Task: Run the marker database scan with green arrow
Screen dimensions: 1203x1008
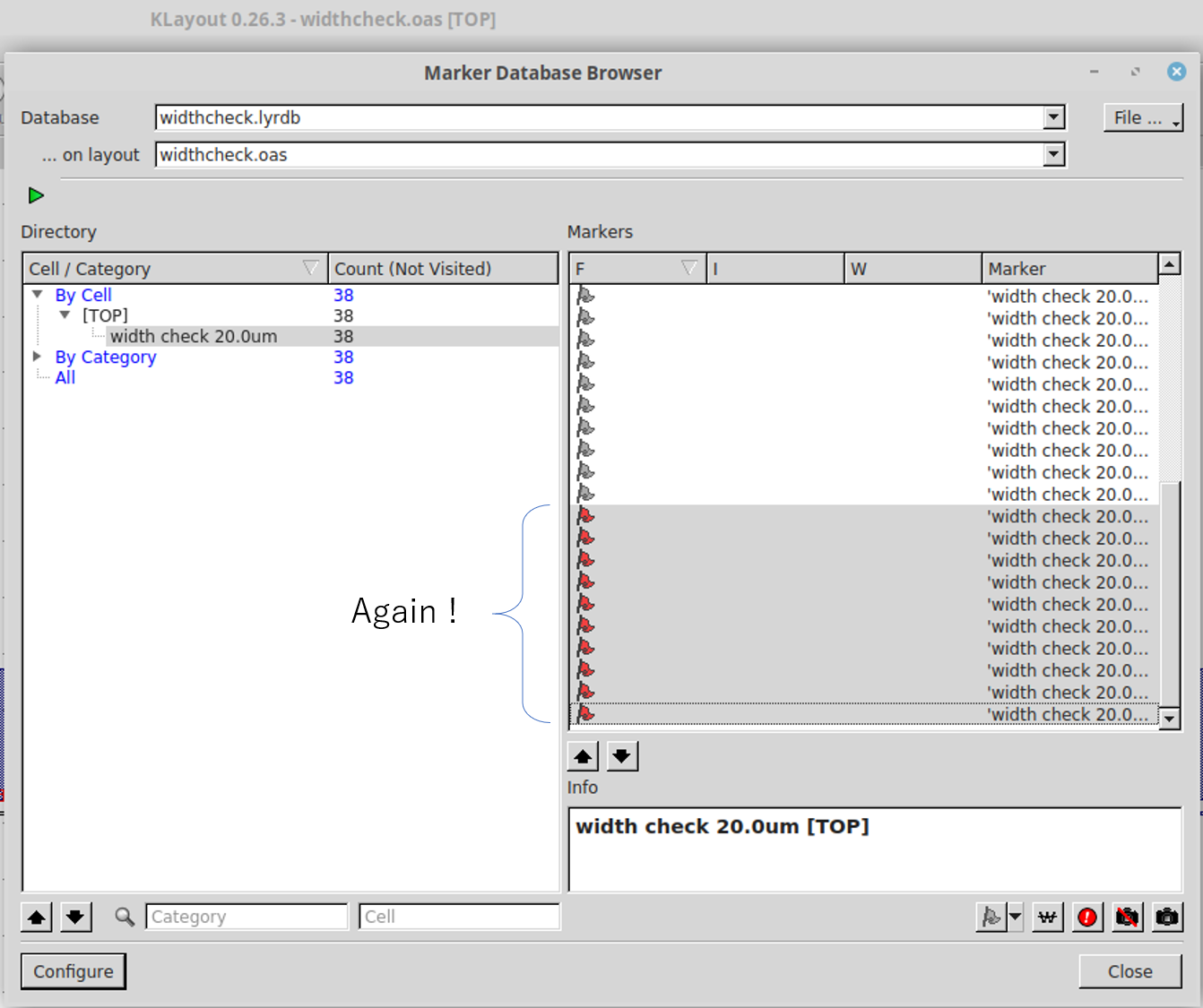Action: (x=36, y=194)
